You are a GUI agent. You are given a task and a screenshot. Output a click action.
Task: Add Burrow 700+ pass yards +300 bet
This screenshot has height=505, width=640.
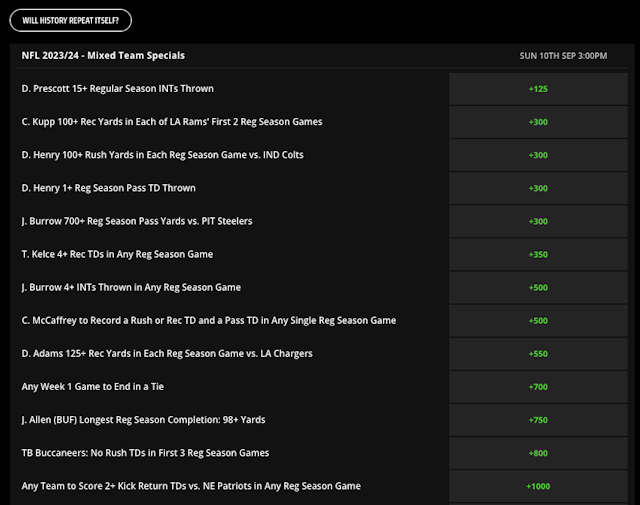coord(538,221)
